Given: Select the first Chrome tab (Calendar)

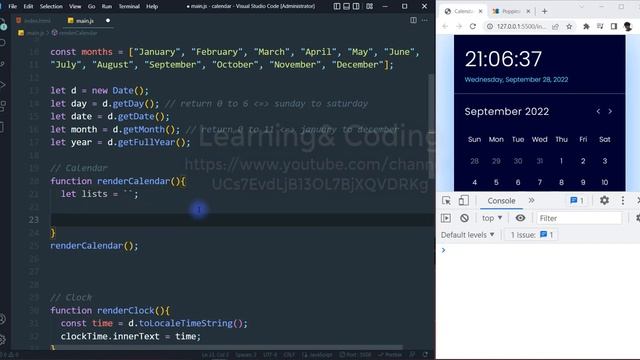Looking at the screenshot, I should click(x=462, y=11).
